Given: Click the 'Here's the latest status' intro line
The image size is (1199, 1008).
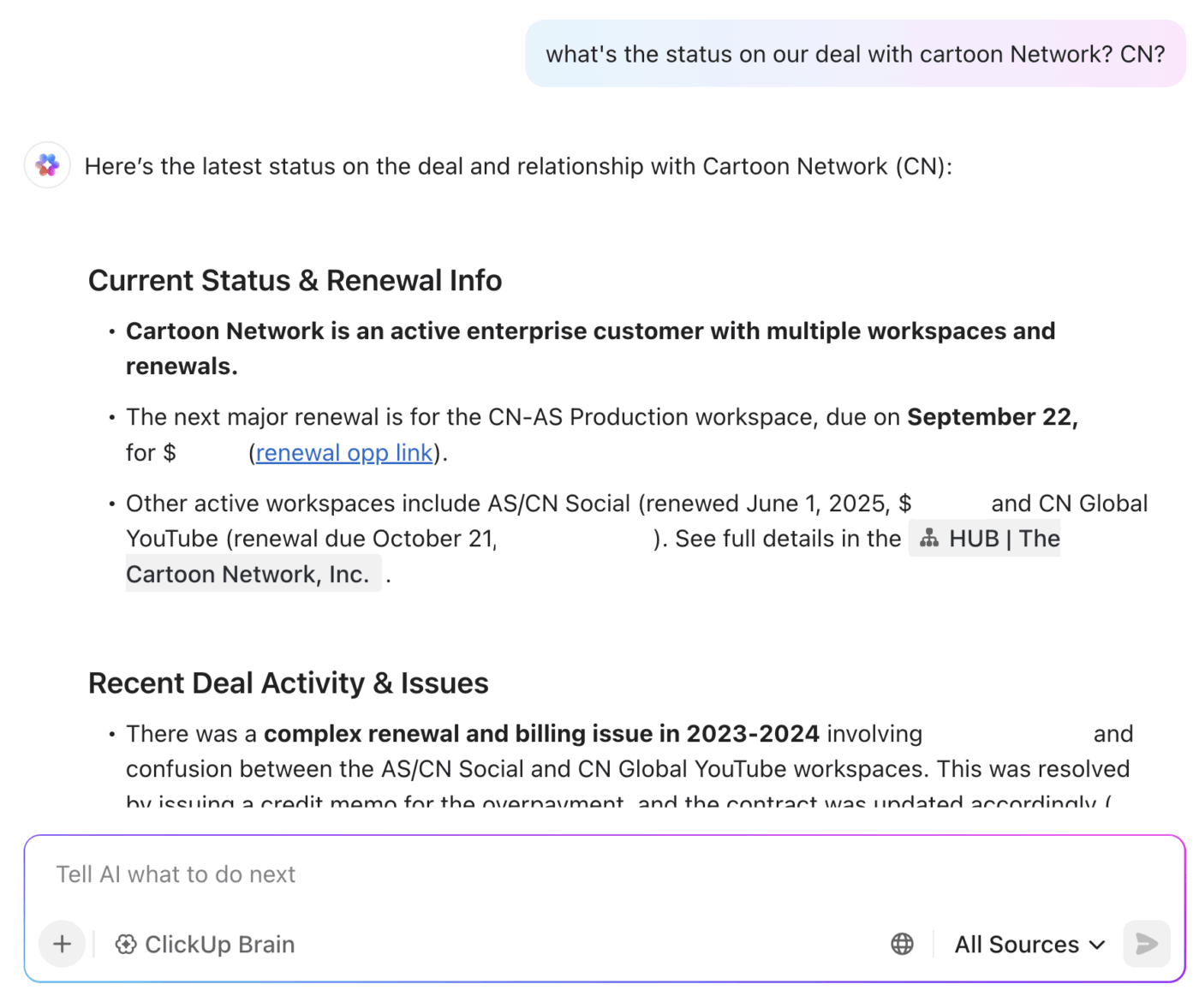Looking at the screenshot, I should coord(518,166).
